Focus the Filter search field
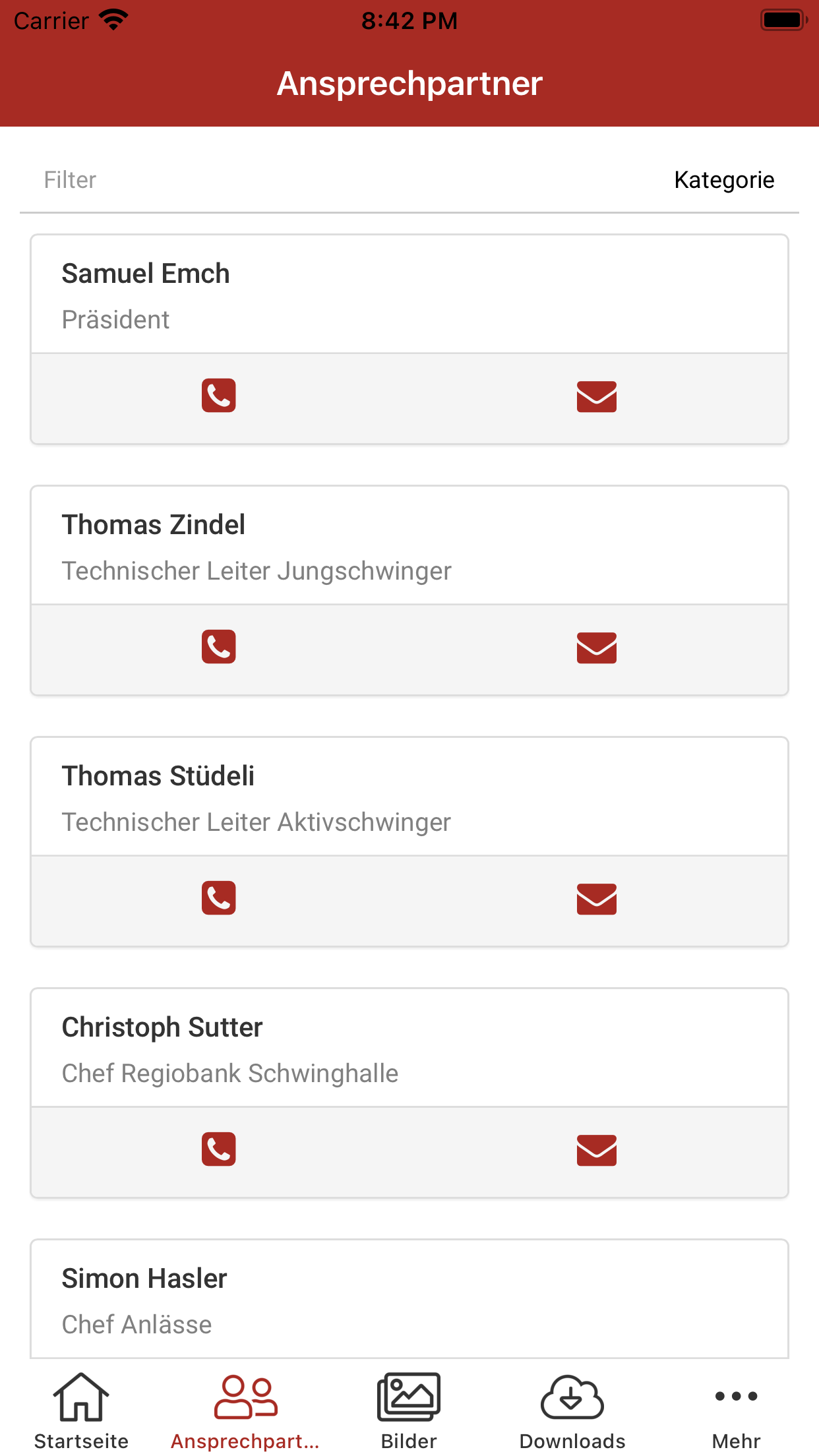The width and height of the screenshot is (819, 1456). tap(343, 180)
